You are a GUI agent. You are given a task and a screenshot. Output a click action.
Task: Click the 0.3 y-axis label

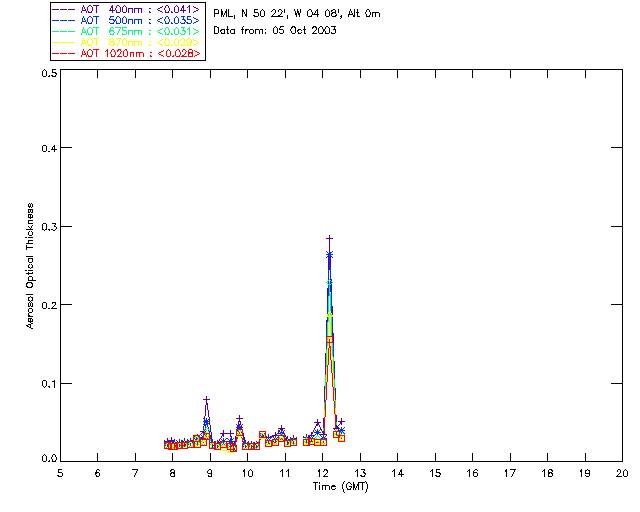tap(49, 227)
